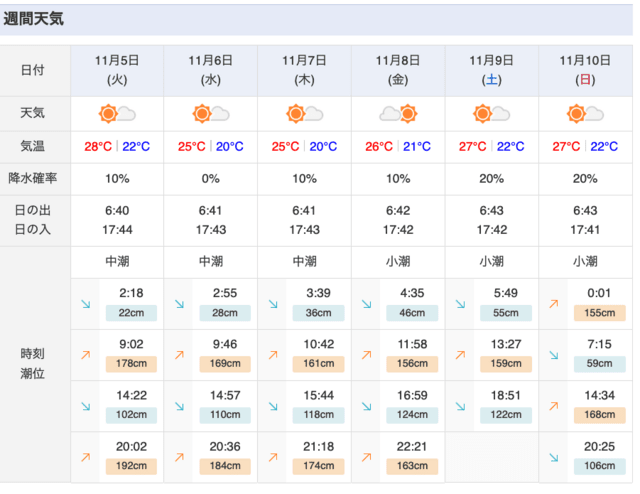640x494 pixels.
Task: Click the 28°C high temperature on November 5
Action: coord(98,146)
